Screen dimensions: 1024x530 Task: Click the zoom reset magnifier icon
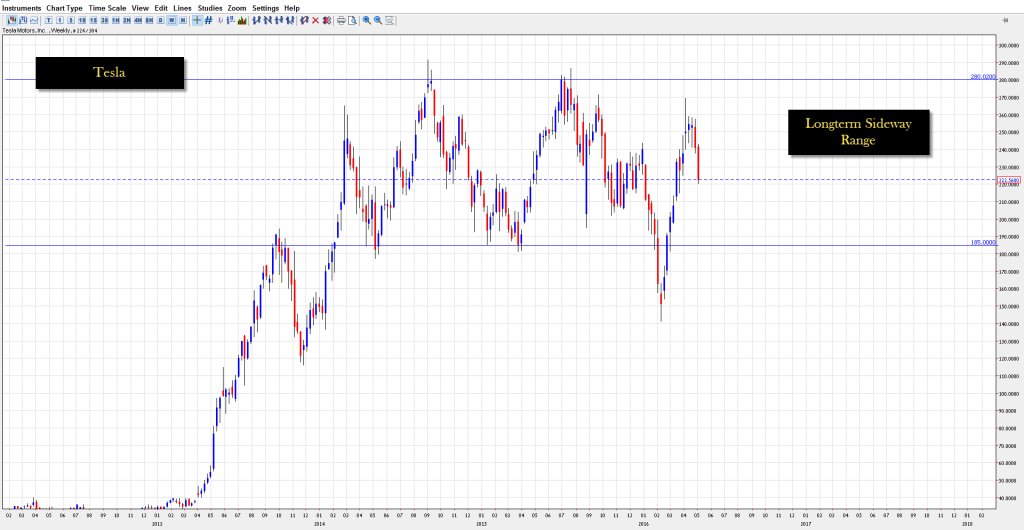tap(389, 20)
